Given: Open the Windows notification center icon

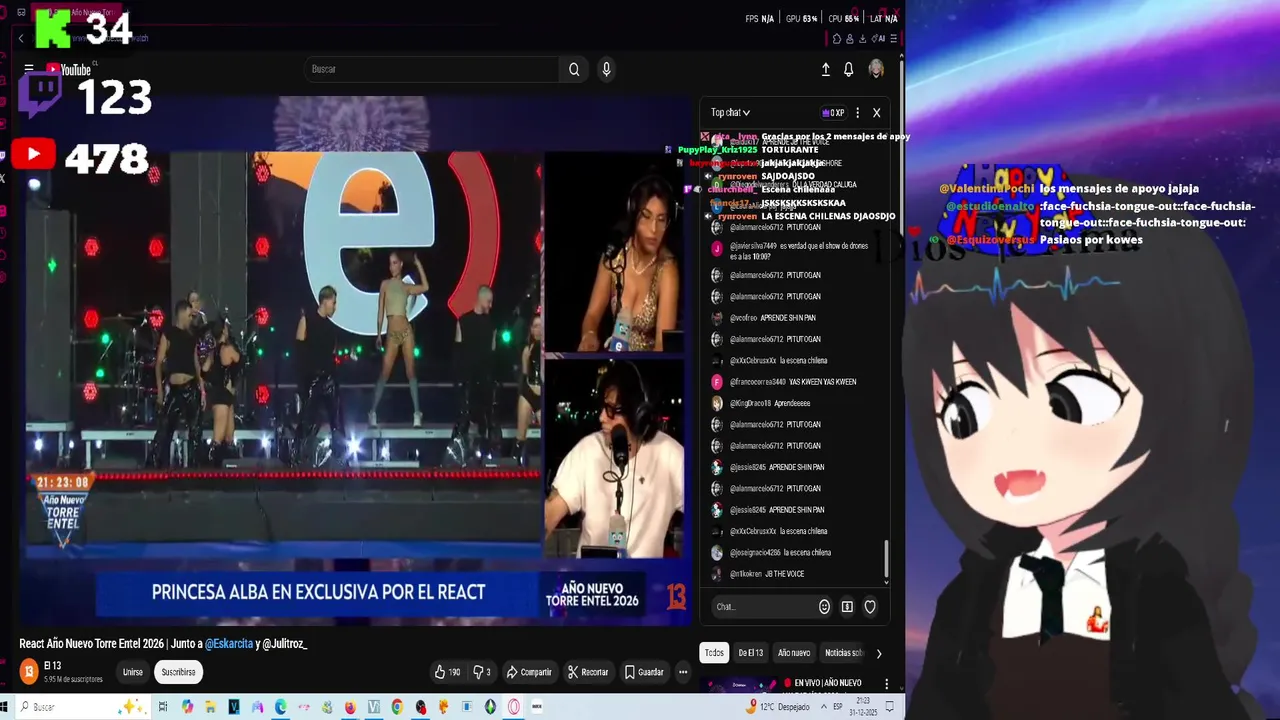Looking at the screenshot, I should point(890,707).
